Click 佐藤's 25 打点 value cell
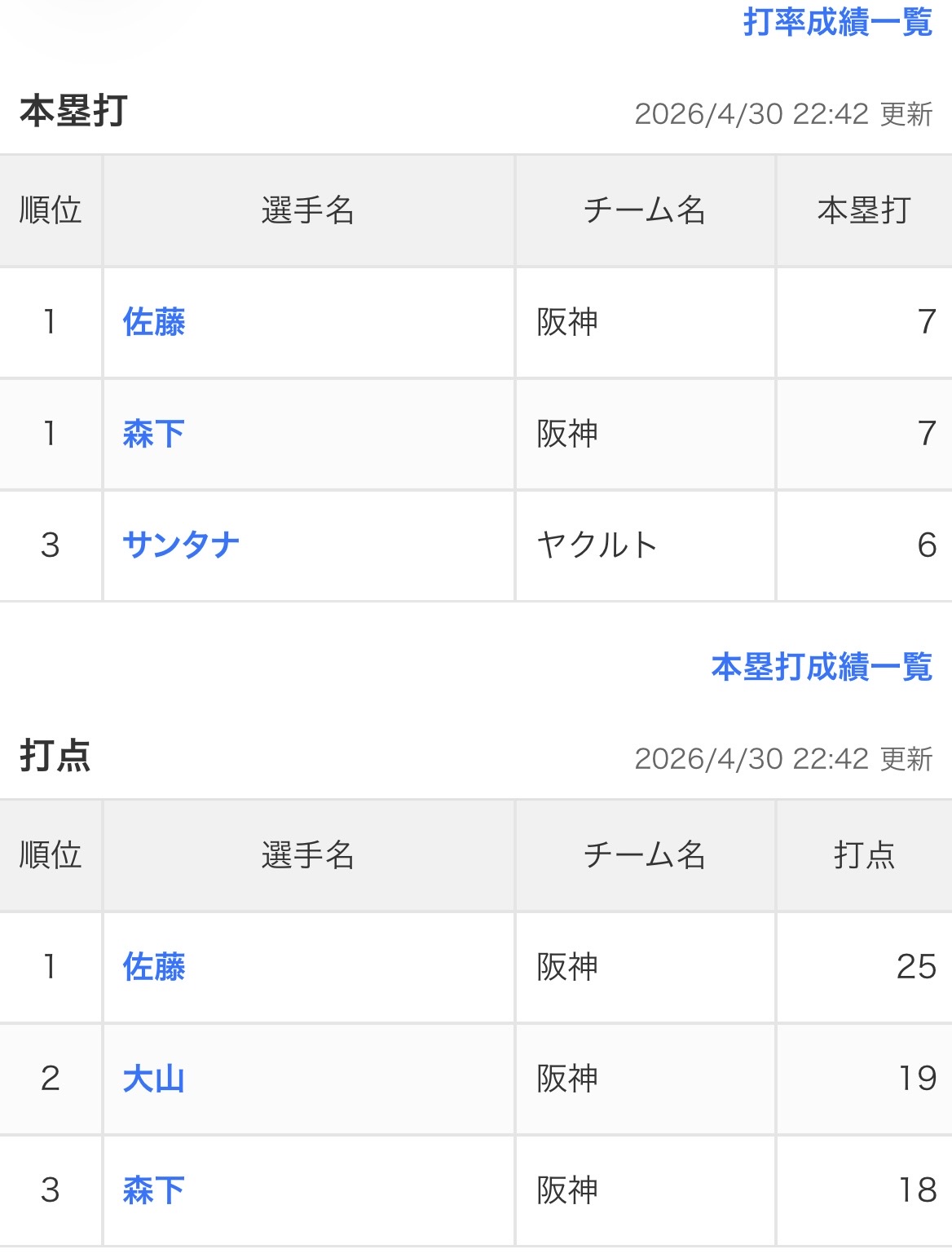Viewport: 952px width, 1258px height. [x=916, y=967]
